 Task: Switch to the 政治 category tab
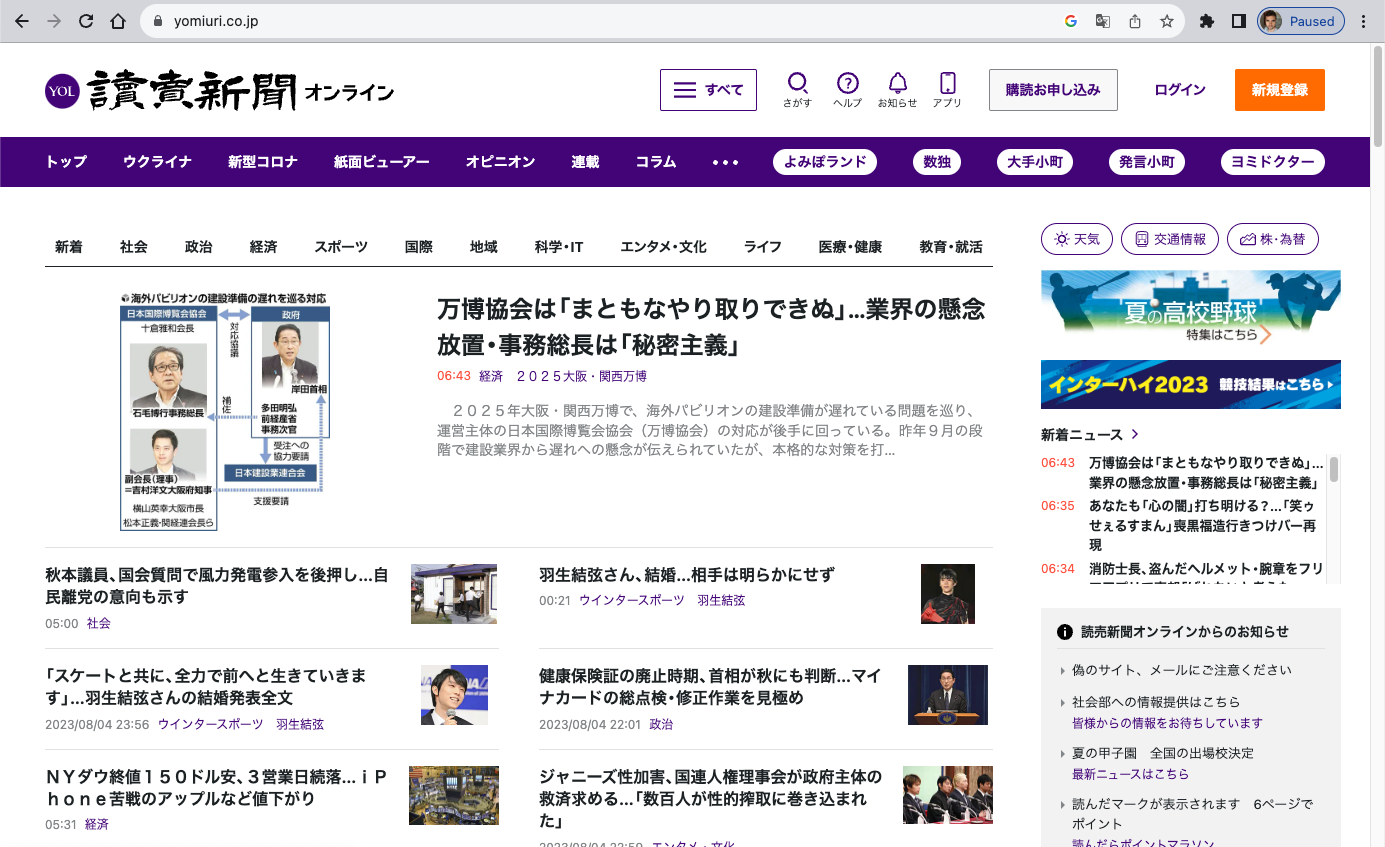click(x=199, y=247)
